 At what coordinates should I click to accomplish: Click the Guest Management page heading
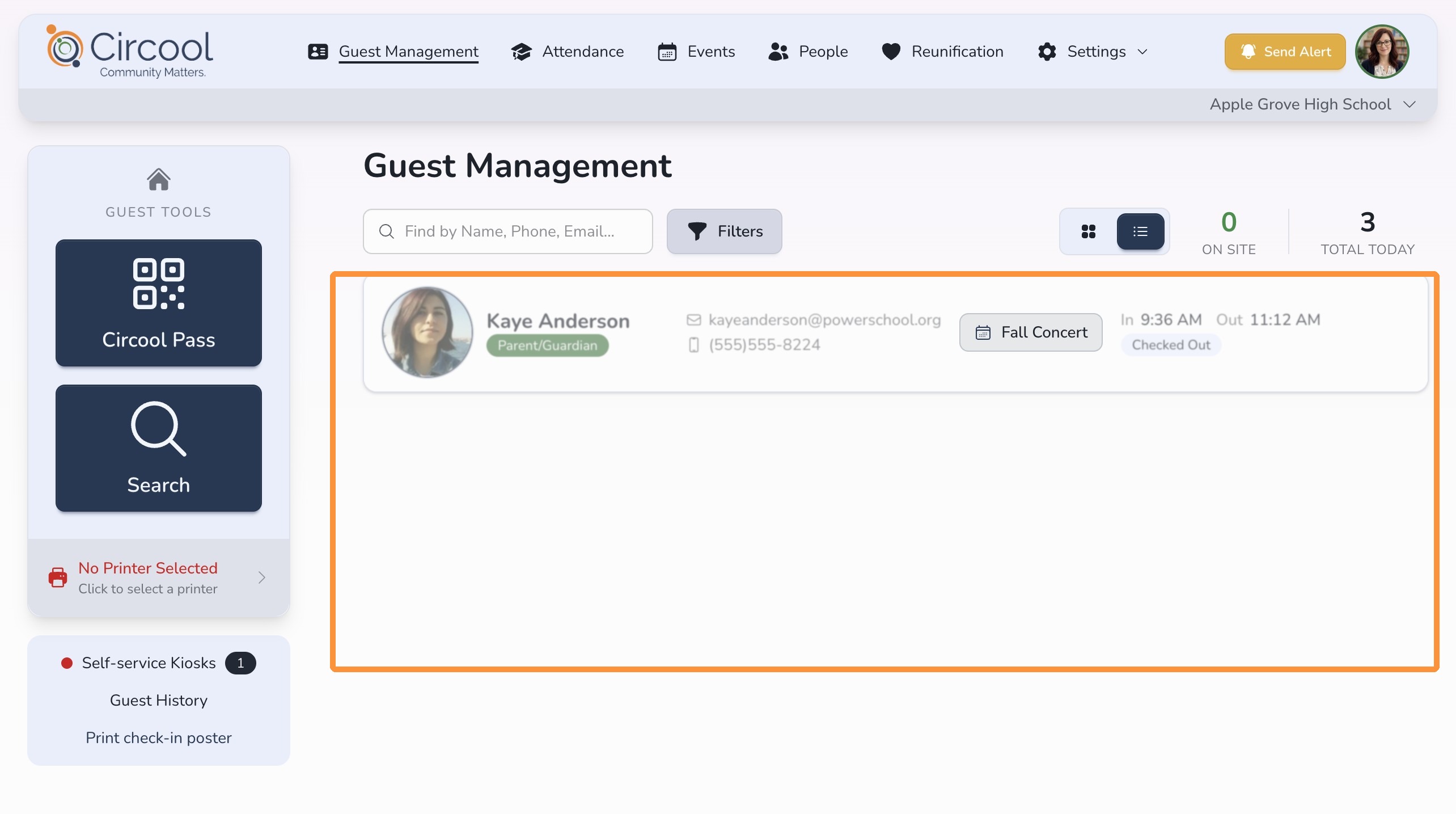(x=517, y=166)
